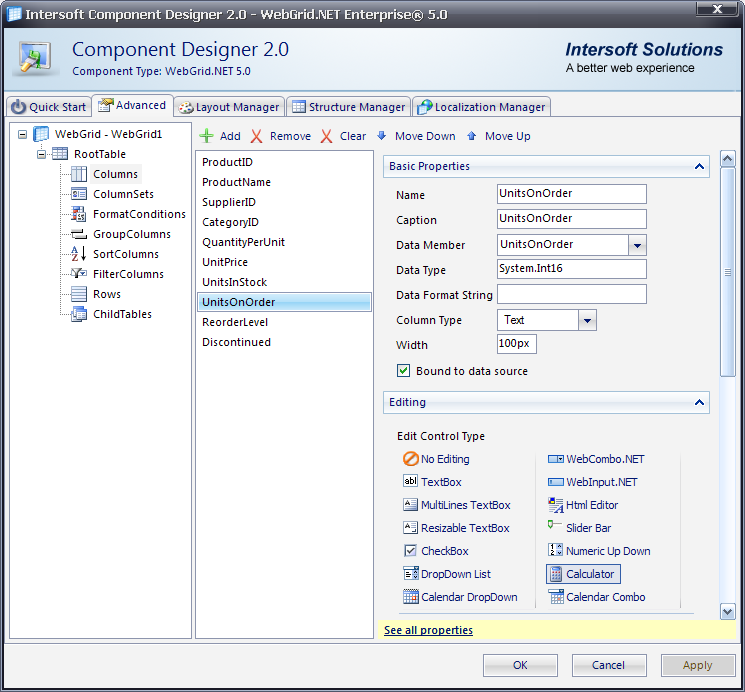Select the GroupColumns node icon

click(79, 234)
